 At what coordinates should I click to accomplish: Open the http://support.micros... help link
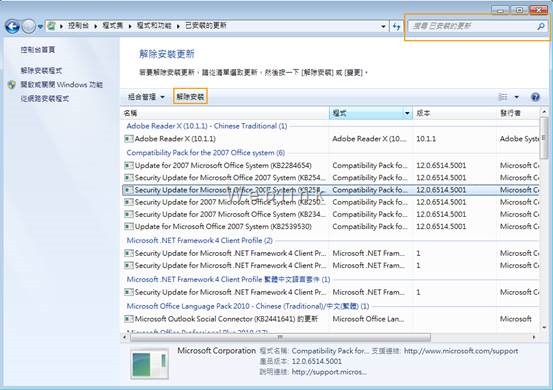329,372
